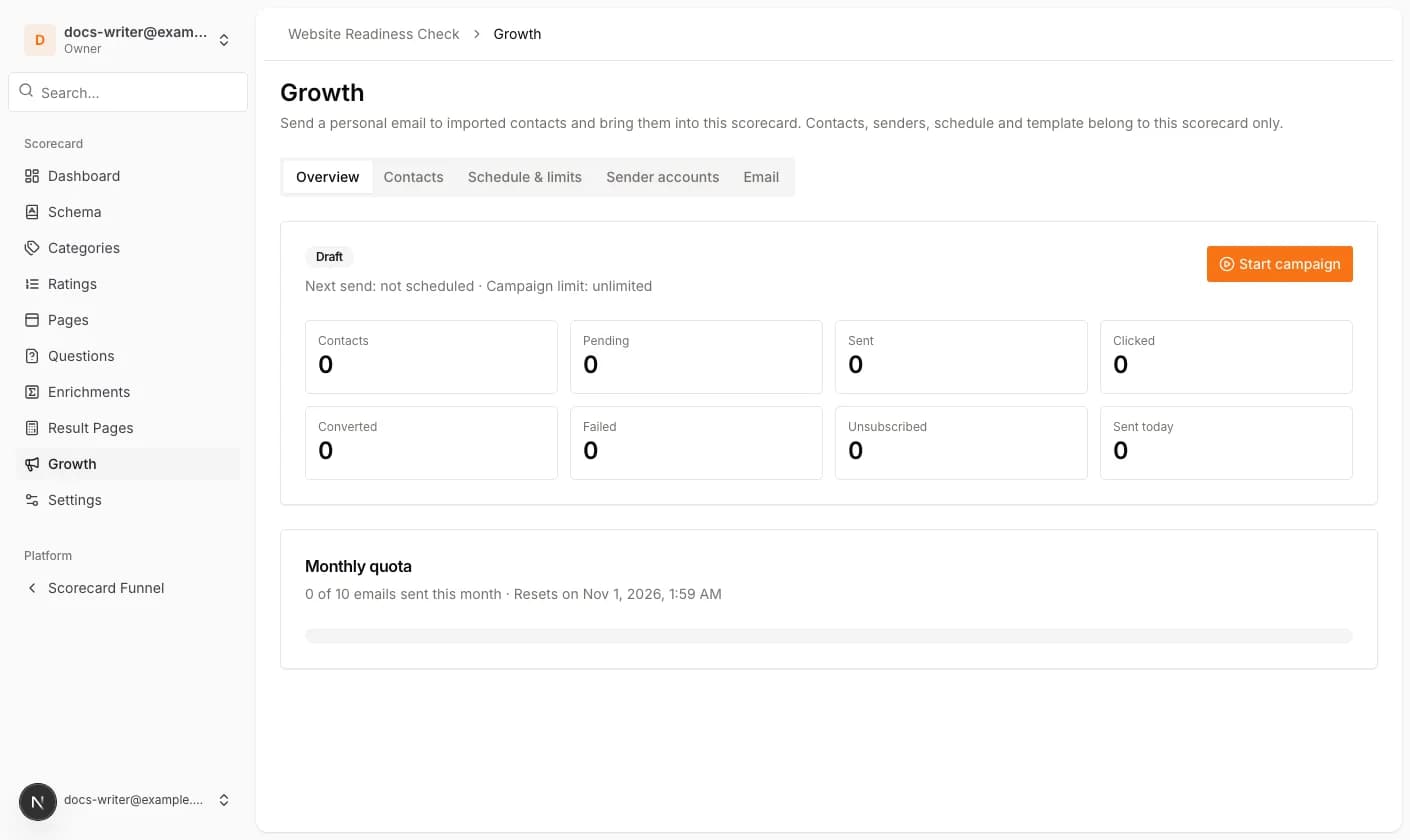Click the Enrichments icon in sidebar
Viewport: 1410px width, 840px height.
[x=32, y=392]
